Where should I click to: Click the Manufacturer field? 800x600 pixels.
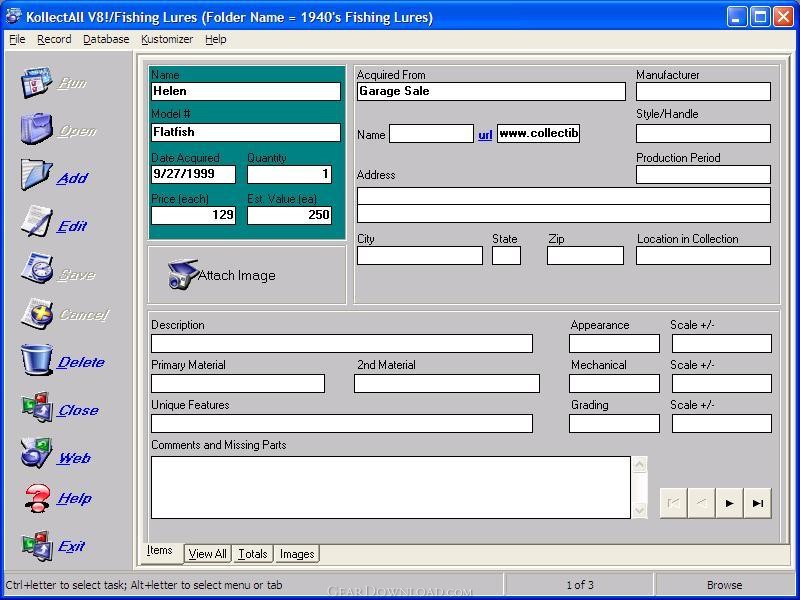(x=703, y=91)
